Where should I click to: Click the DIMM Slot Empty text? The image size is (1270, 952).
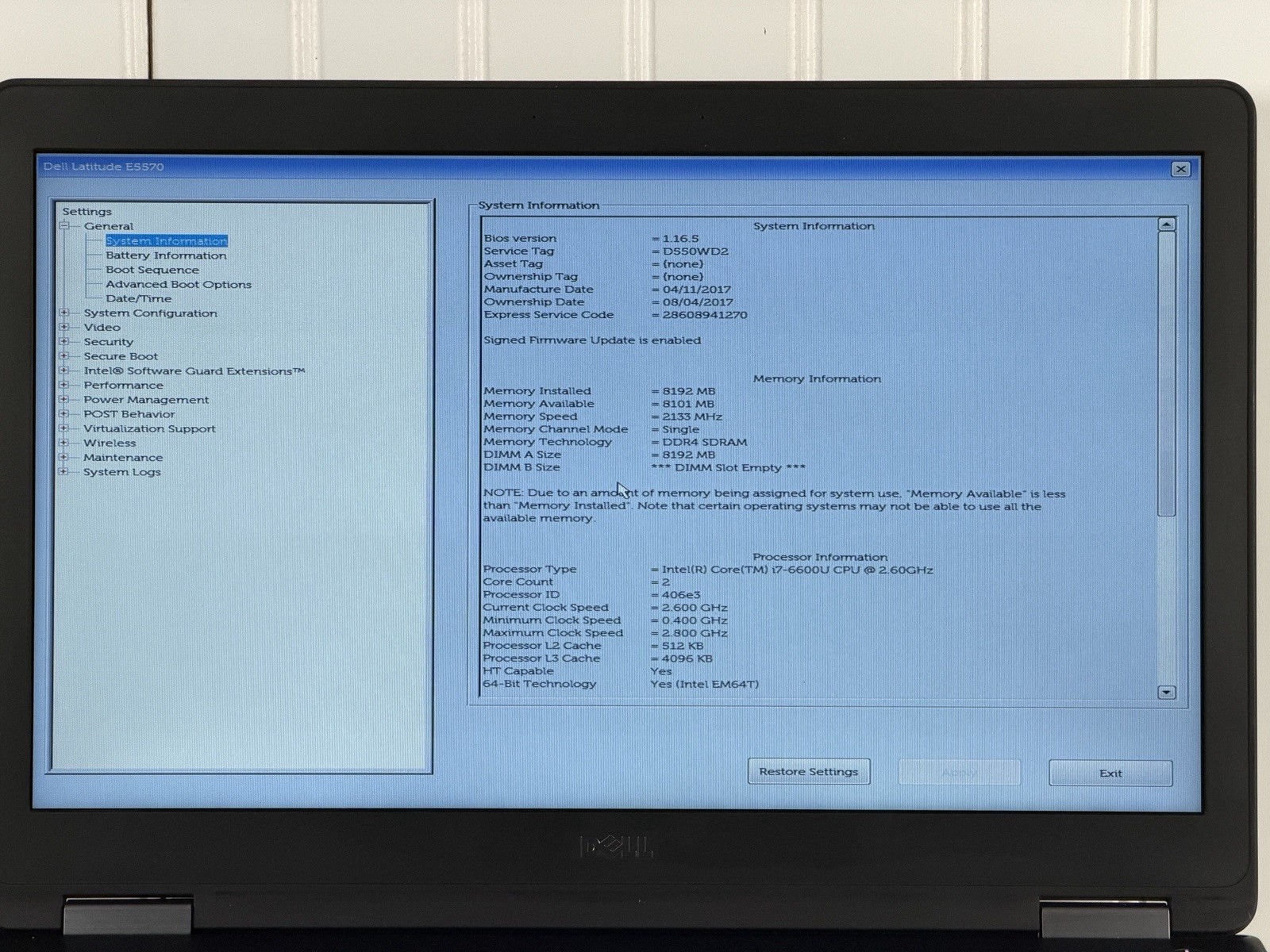coord(728,467)
